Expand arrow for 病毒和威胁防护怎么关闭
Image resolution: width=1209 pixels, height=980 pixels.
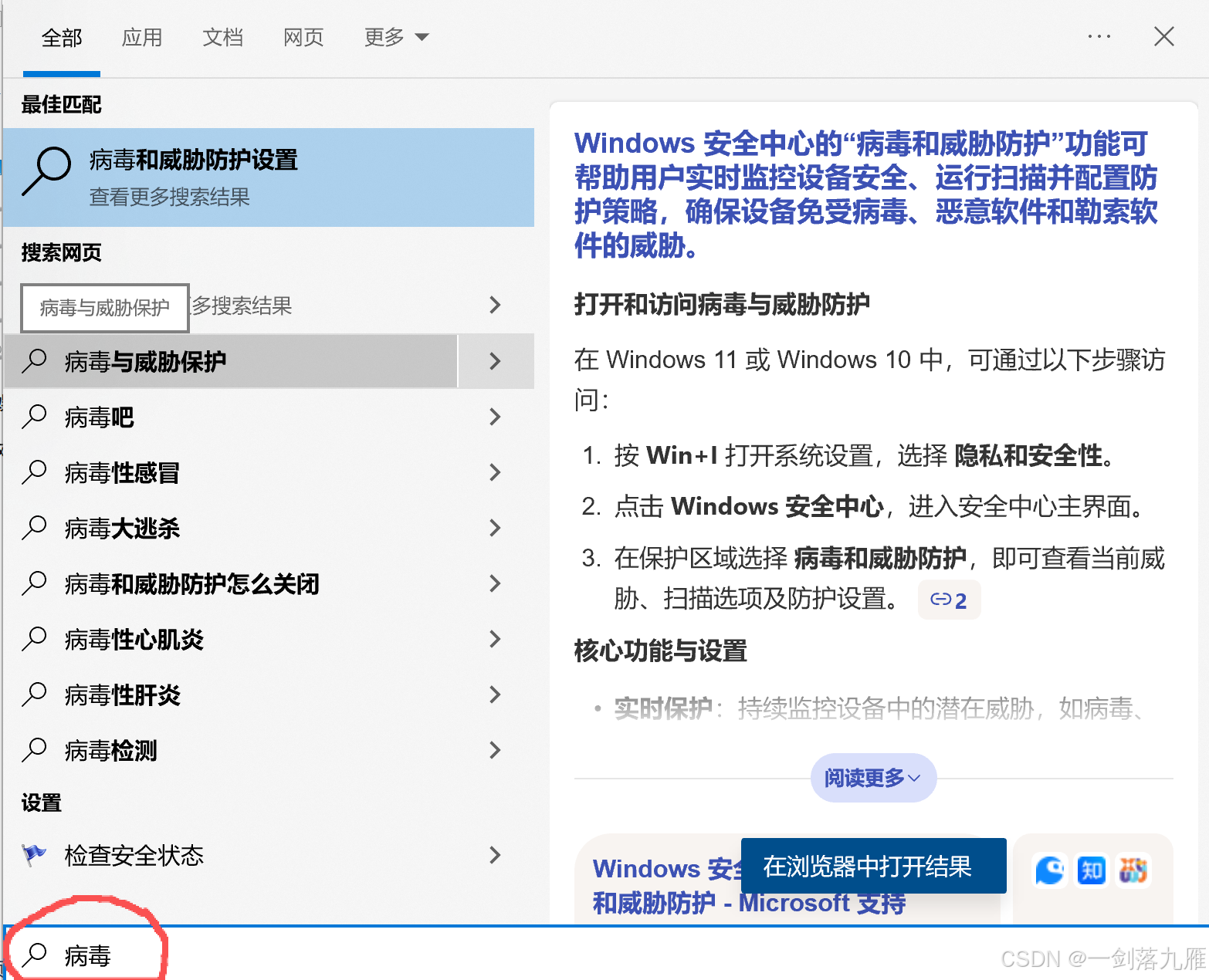pyautogui.click(x=496, y=583)
